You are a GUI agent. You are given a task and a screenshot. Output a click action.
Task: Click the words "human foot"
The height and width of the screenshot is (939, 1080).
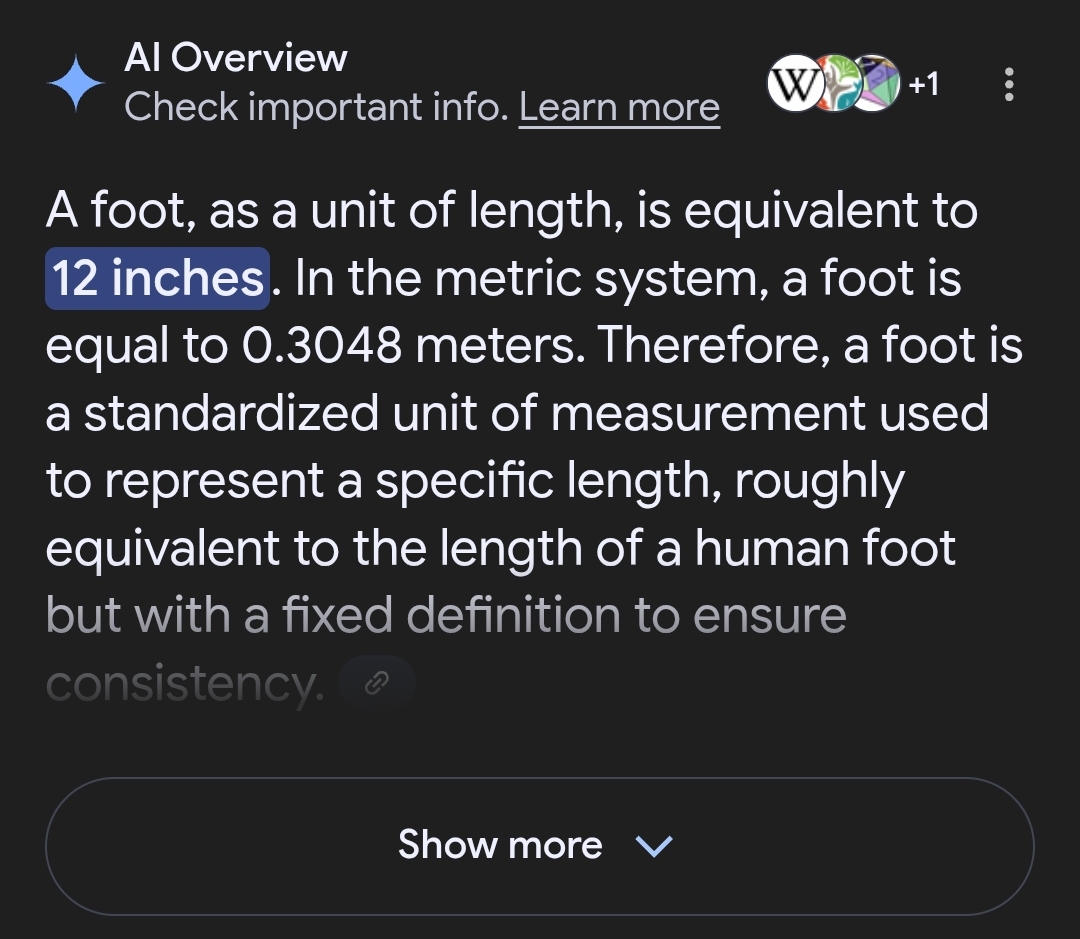click(824, 548)
